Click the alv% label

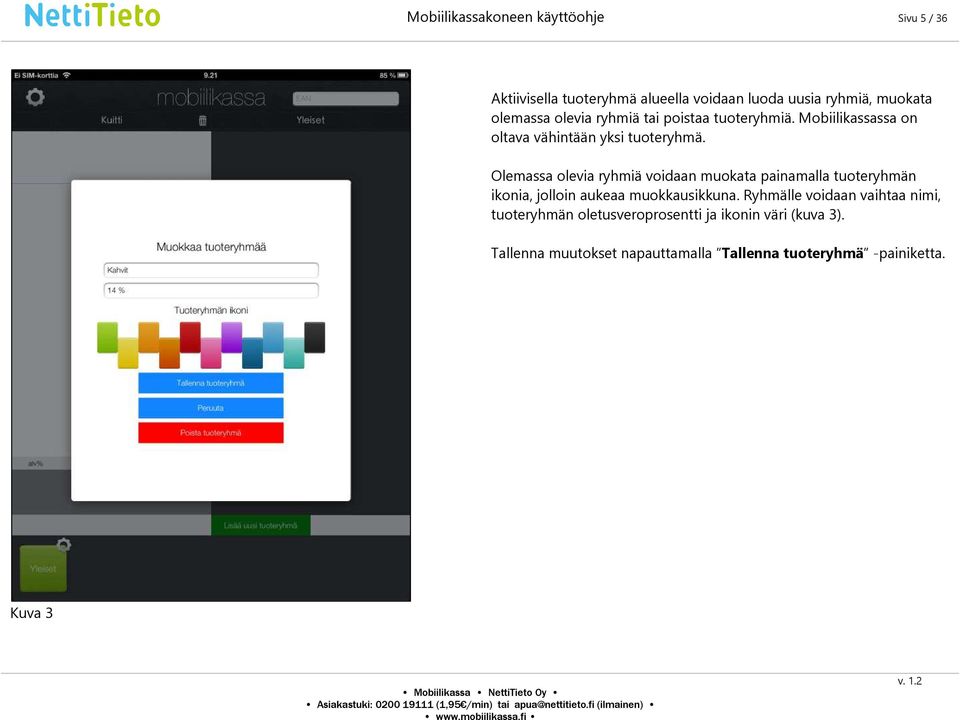tap(36, 463)
